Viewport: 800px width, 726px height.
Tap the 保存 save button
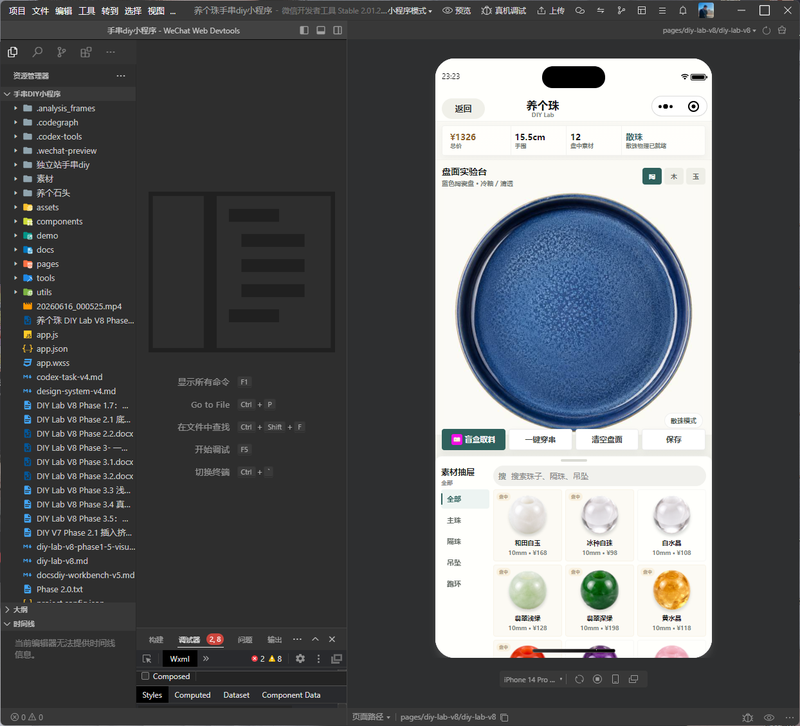pyautogui.click(x=673, y=439)
